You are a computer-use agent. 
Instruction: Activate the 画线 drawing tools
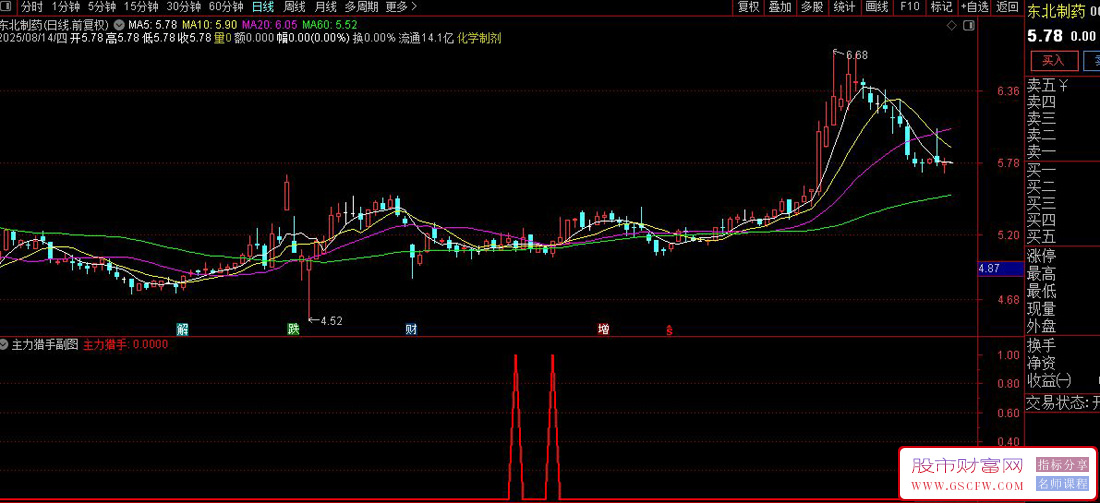[876, 7]
